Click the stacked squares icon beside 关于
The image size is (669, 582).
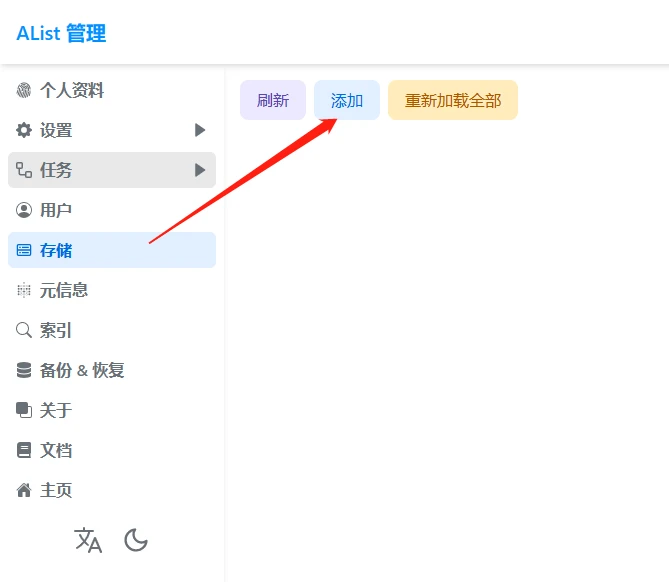click(24, 410)
